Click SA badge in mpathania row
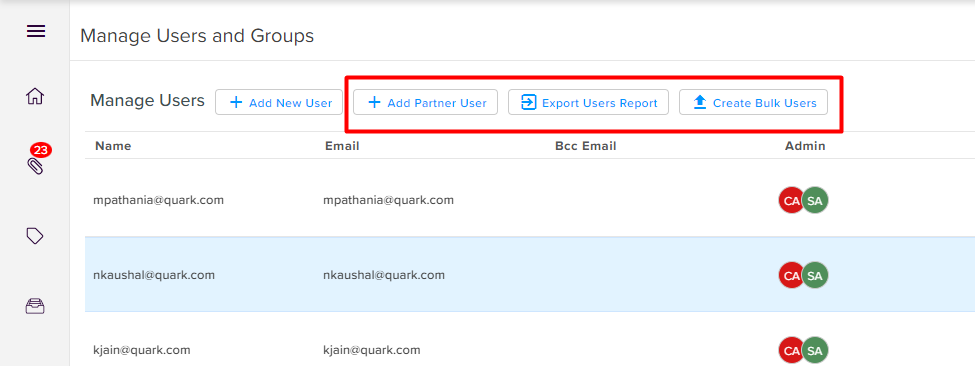 [815, 200]
